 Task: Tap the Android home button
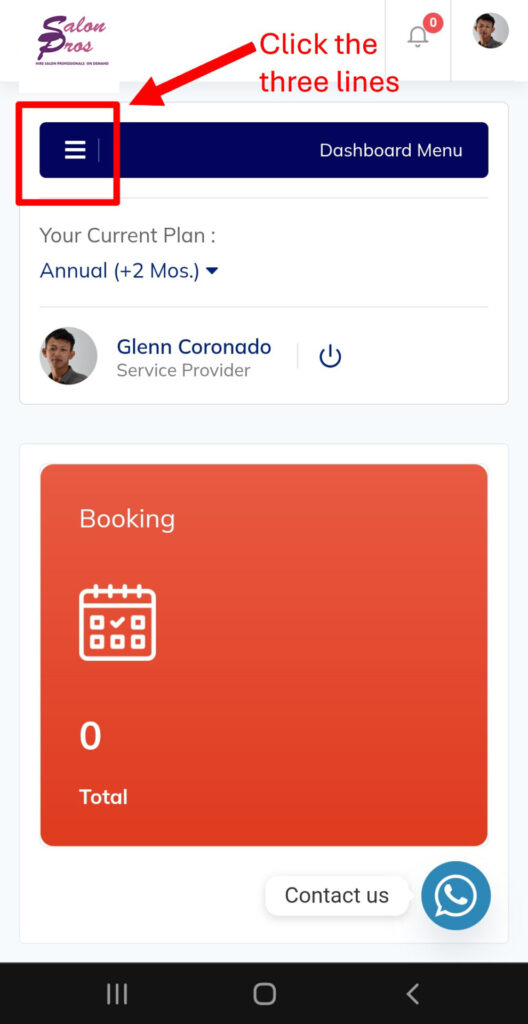pos(264,994)
